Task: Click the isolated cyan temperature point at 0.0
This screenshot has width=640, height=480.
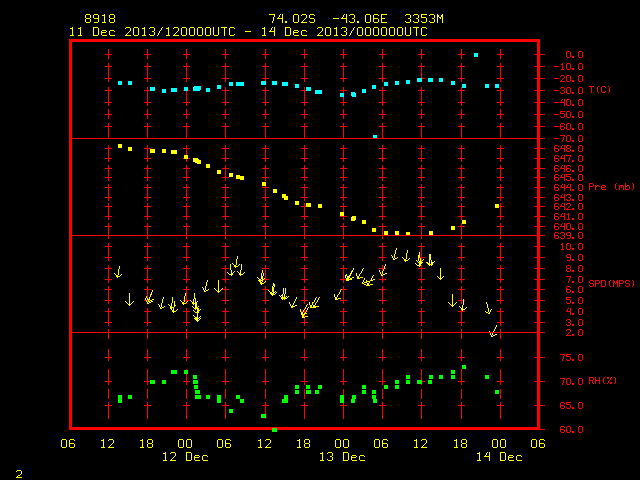Action: 476,55
